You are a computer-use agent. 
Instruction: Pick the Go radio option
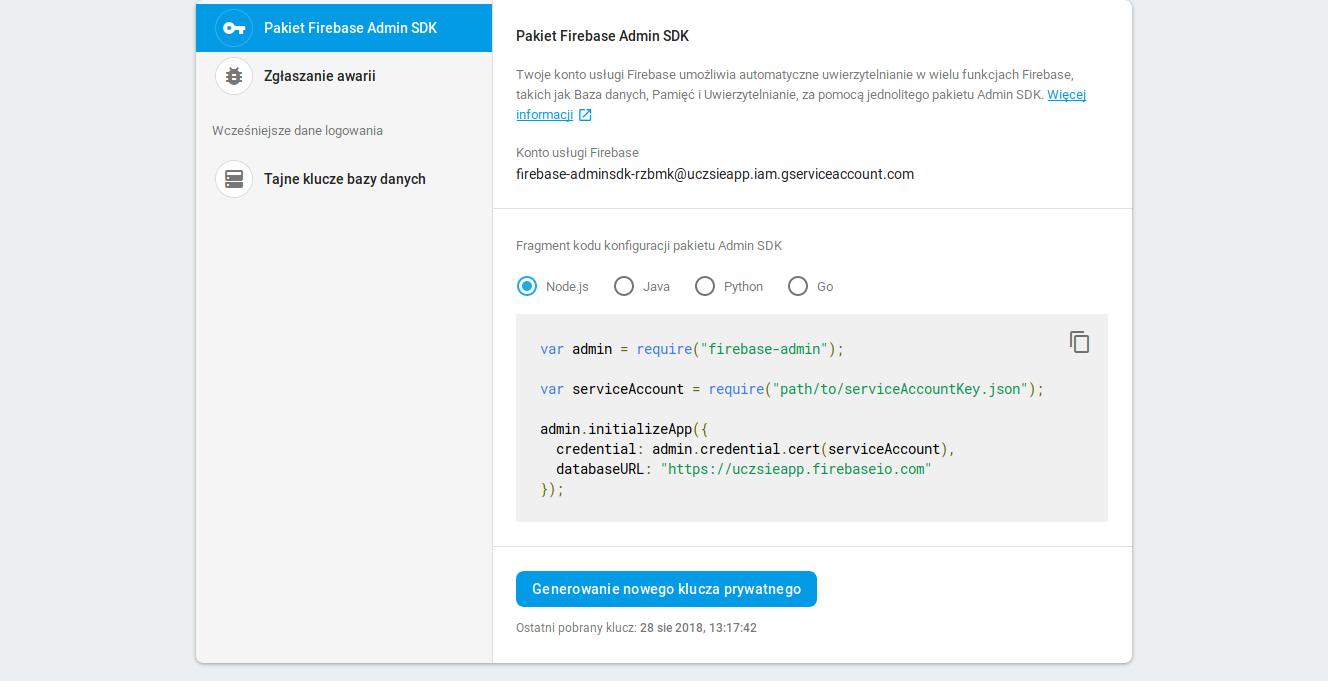798,286
